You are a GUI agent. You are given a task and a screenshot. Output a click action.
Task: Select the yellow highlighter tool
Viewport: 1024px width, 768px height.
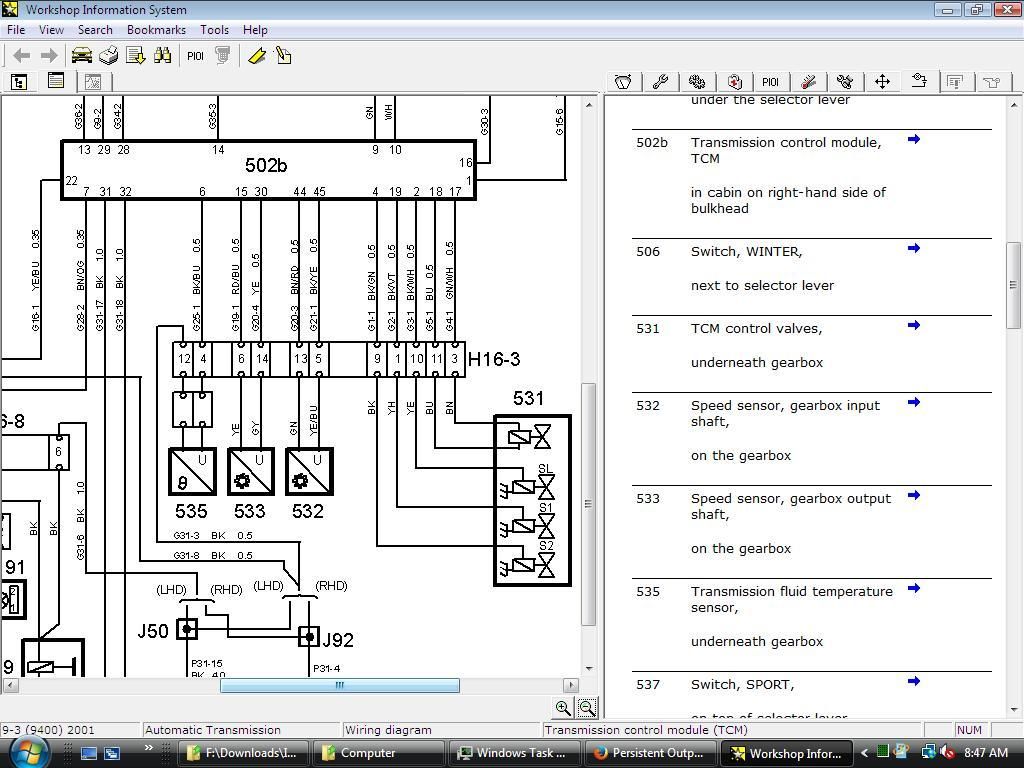click(257, 56)
